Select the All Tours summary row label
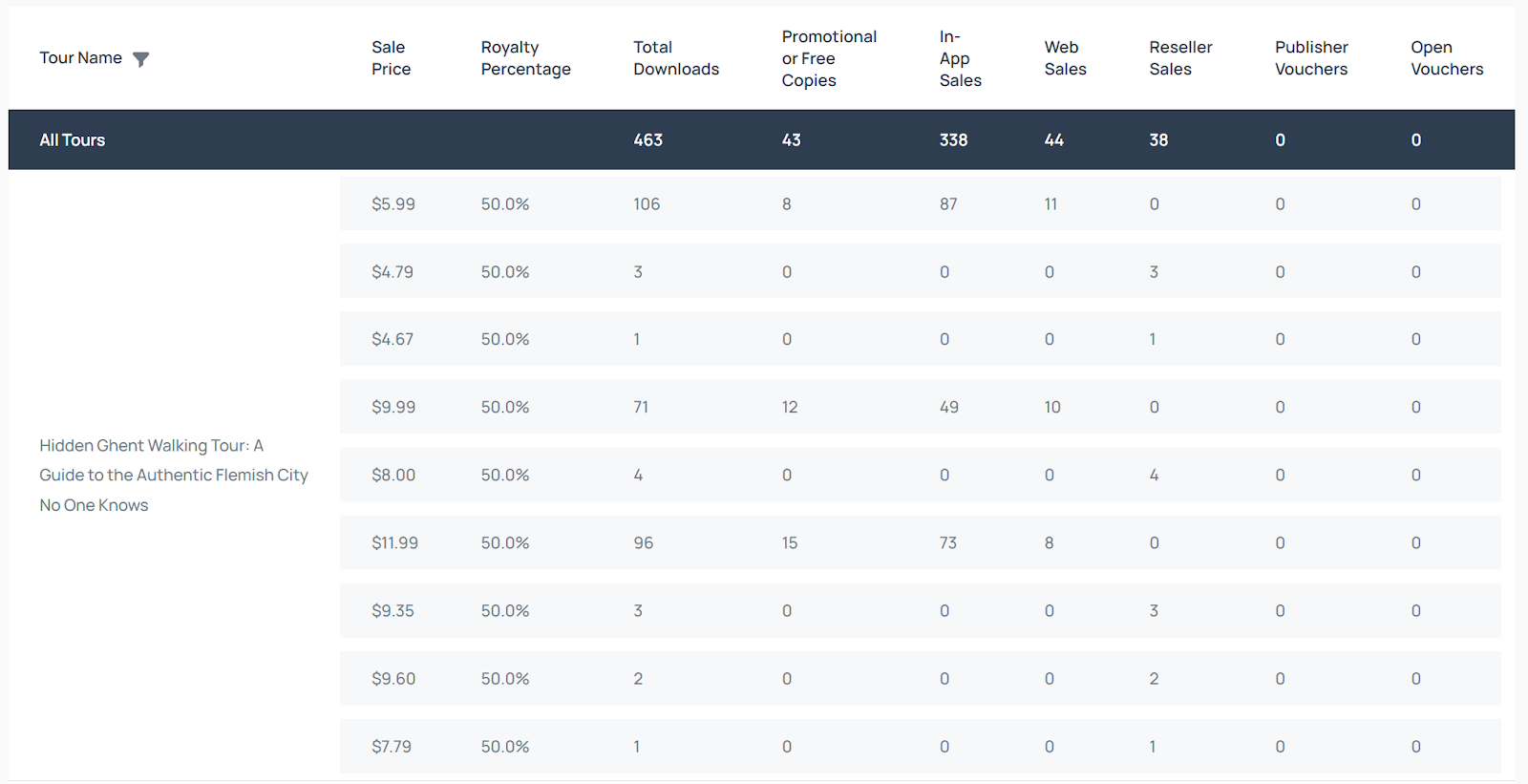This screenshot has width=1528, height=784. (x=73, y=140)
